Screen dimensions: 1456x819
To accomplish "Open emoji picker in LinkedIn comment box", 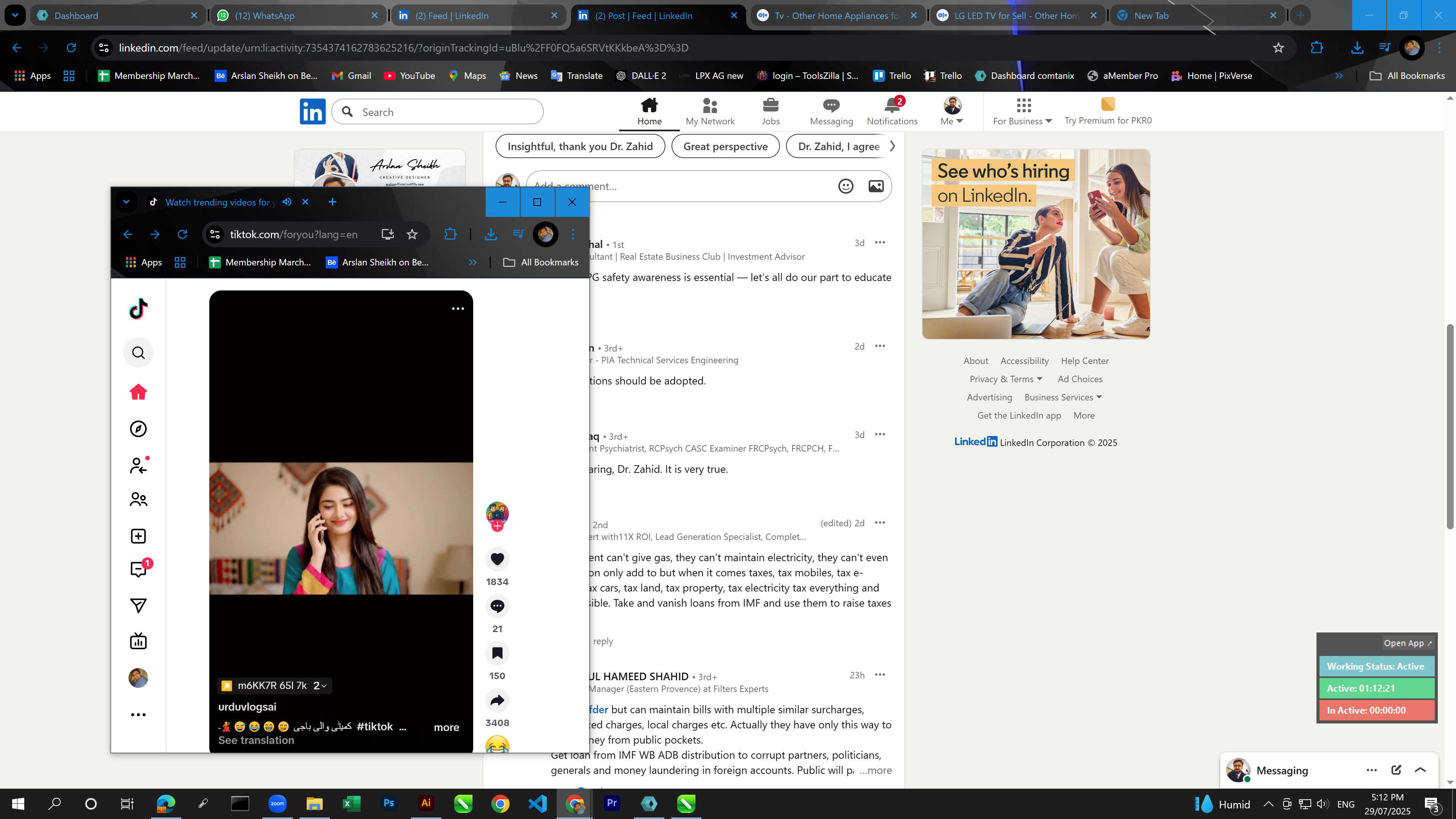I will (x=846, y=186).
